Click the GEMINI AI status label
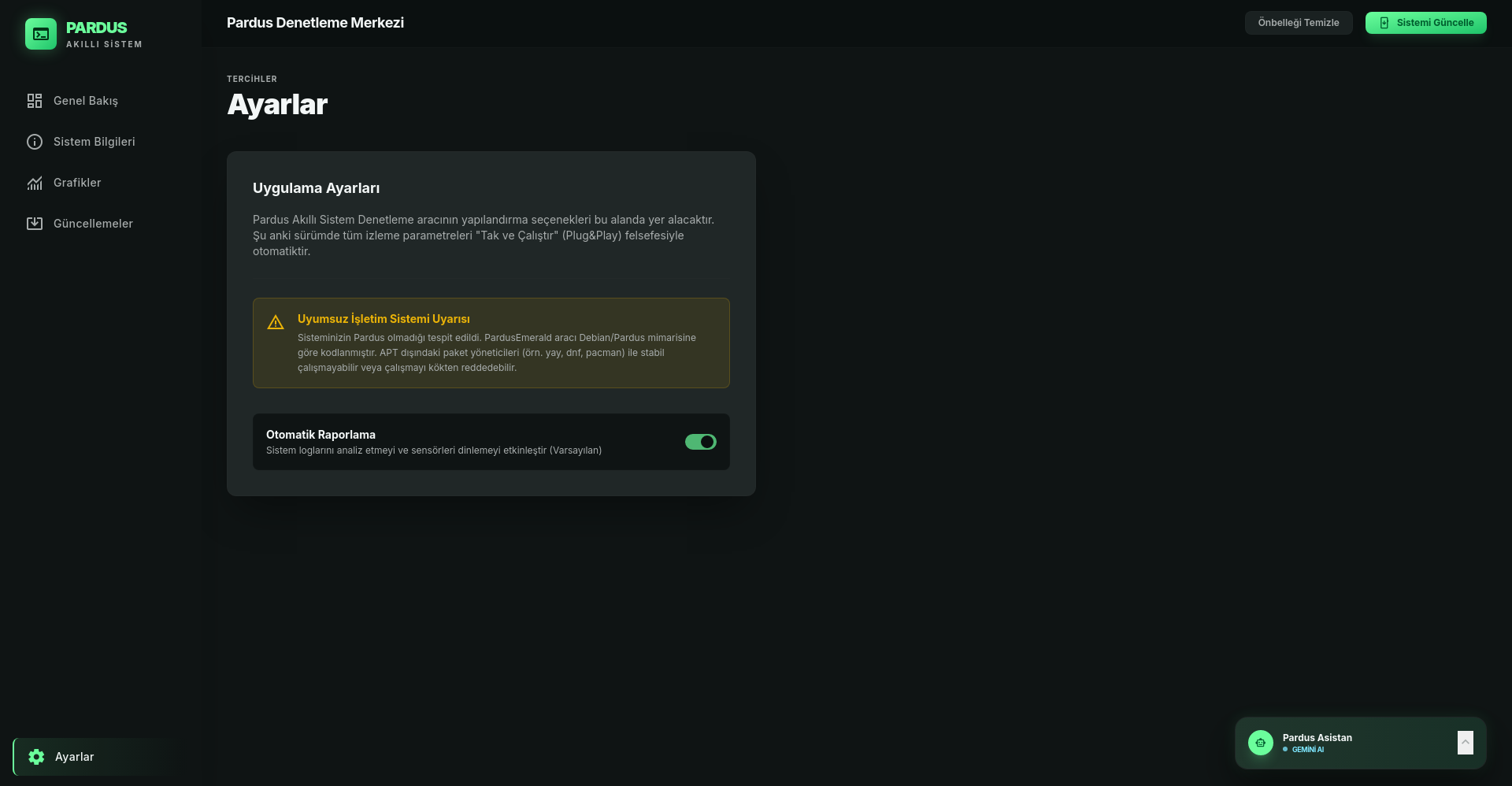The height and width of the screenshot is (786, 1512). (1307, 750)
